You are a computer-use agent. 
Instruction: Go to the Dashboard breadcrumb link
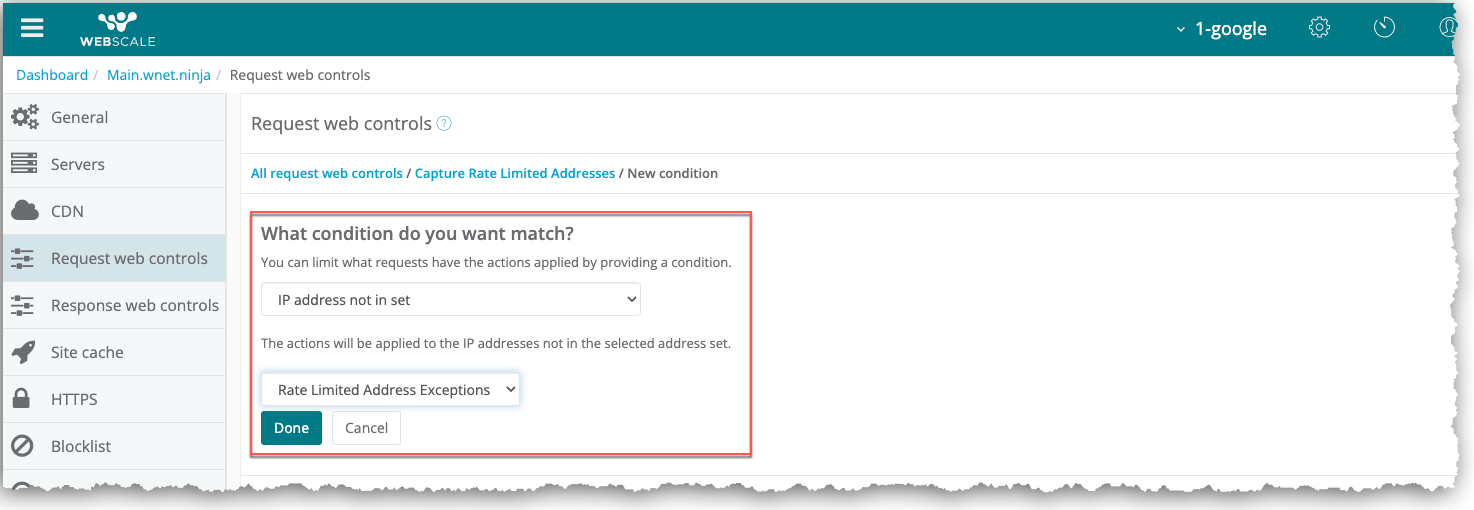52,75
